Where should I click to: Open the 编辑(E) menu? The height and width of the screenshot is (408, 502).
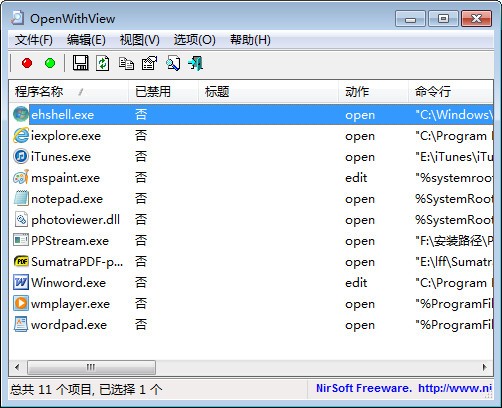click(x=86, y=40)
